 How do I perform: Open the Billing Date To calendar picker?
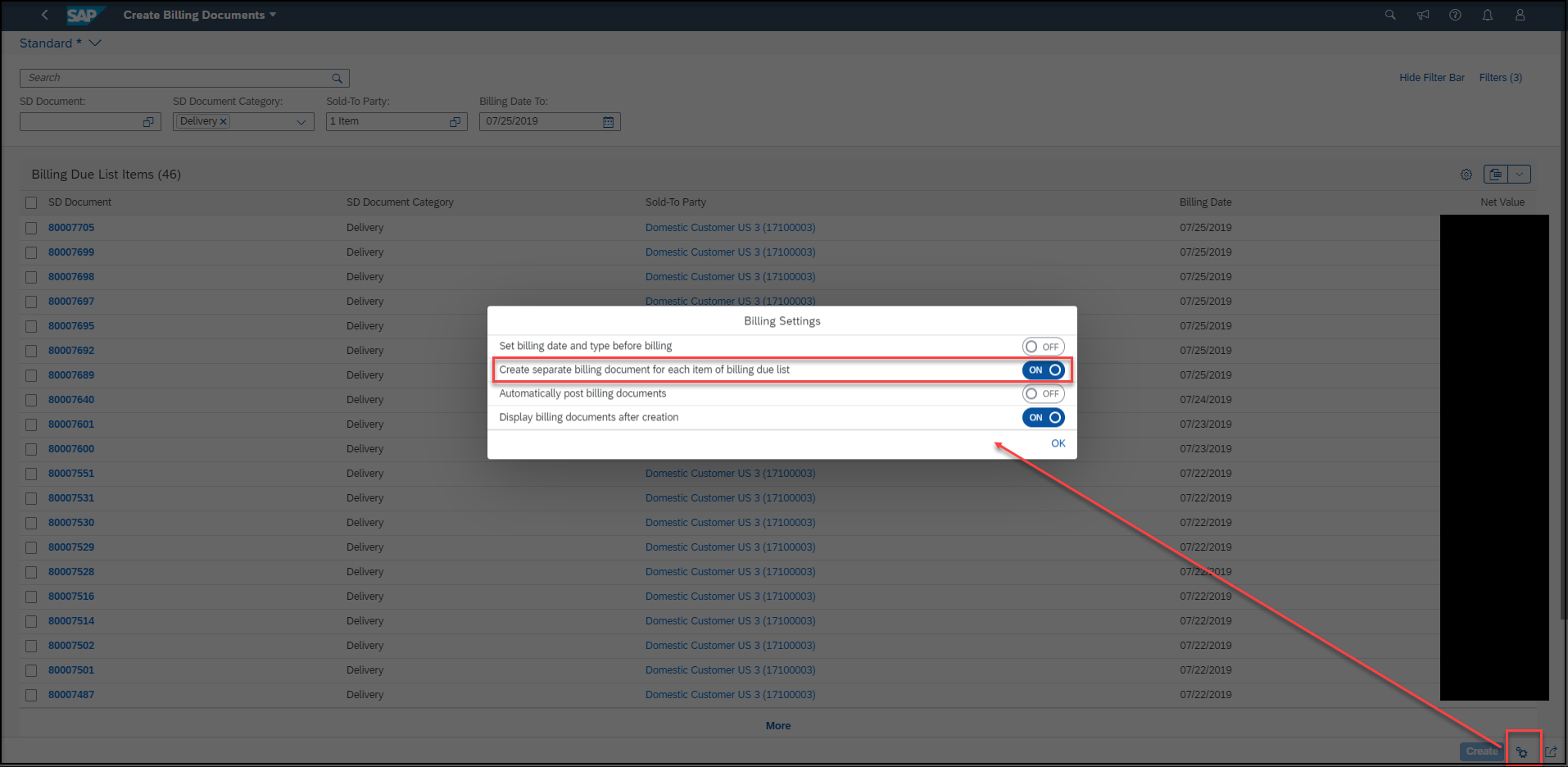[608, 121]
